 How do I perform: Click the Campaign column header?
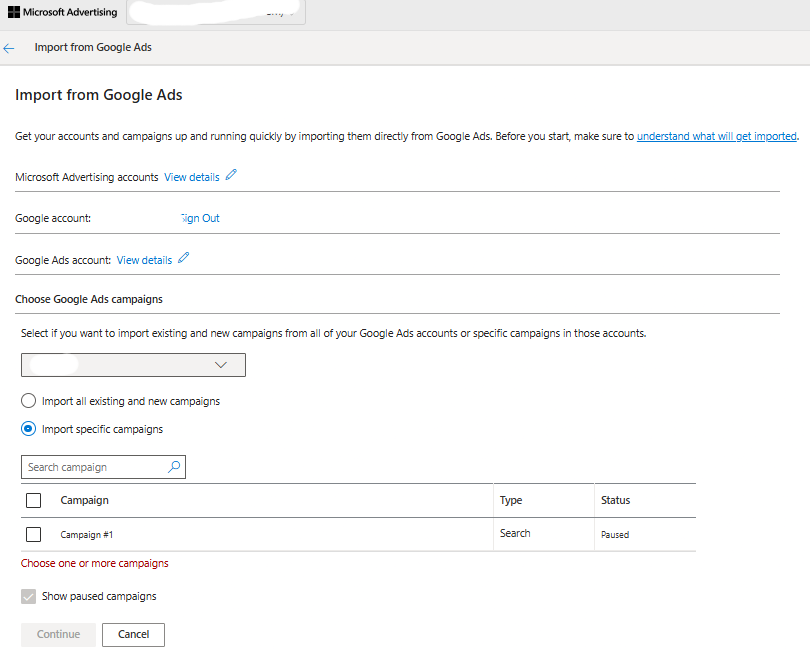click(x=84, y=500)
